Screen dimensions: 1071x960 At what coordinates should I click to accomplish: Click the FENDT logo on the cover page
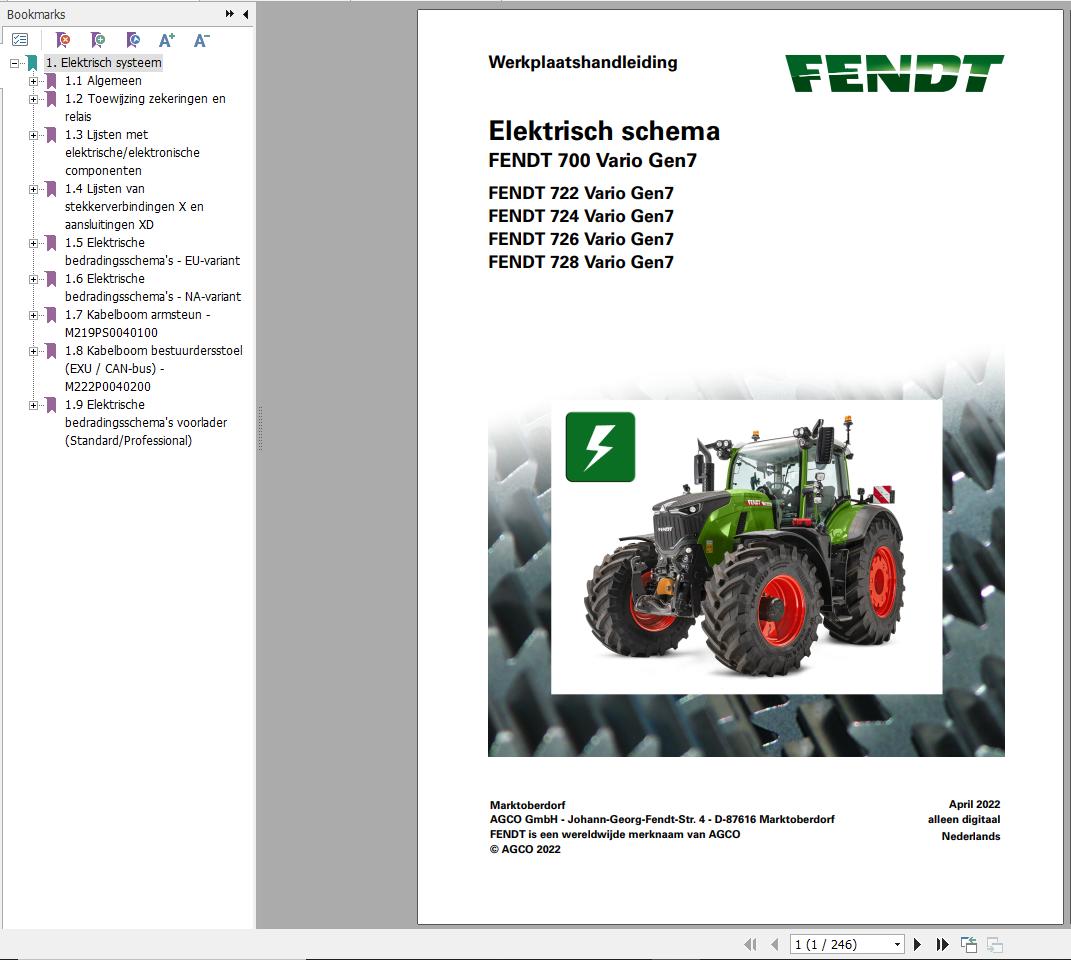click(x=894, y=73)
